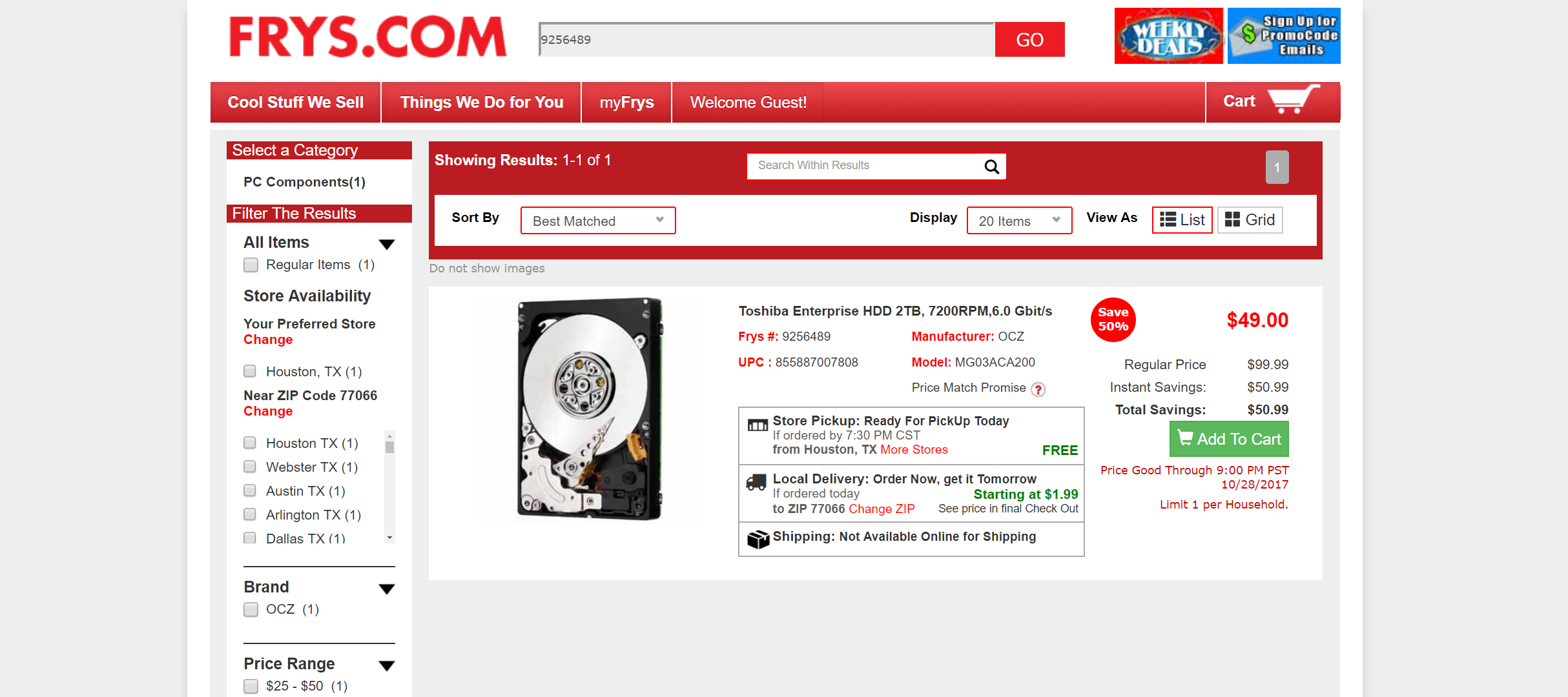Click the Sign Up for PromoCode Emails banner
The image size is (1568, 697).
click(x=1284, y=36)
